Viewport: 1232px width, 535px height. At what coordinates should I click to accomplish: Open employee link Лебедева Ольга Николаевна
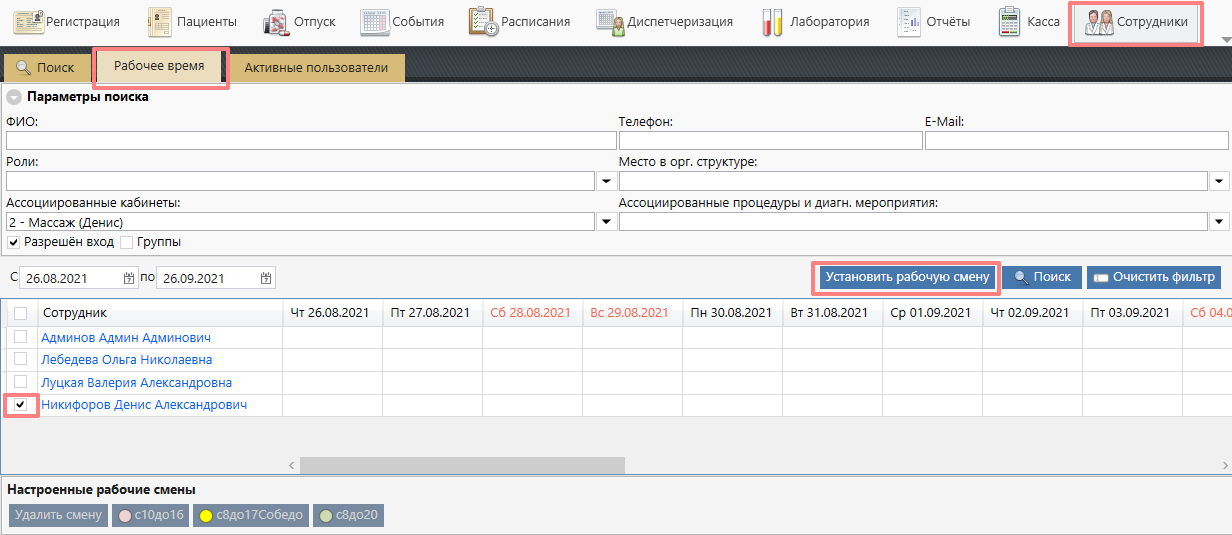tap(126, 360)
